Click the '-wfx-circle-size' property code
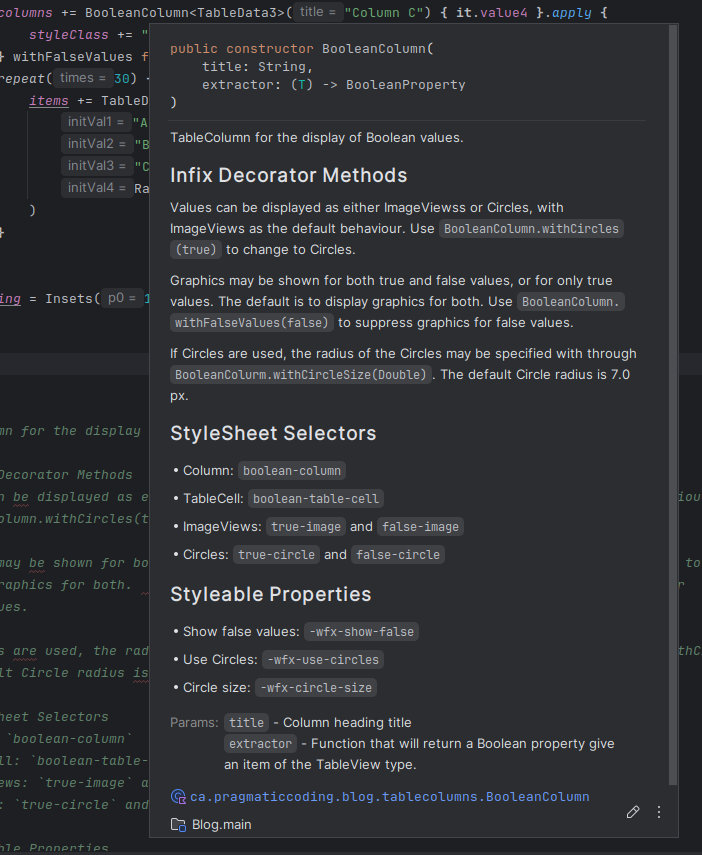 pos(316,688)
